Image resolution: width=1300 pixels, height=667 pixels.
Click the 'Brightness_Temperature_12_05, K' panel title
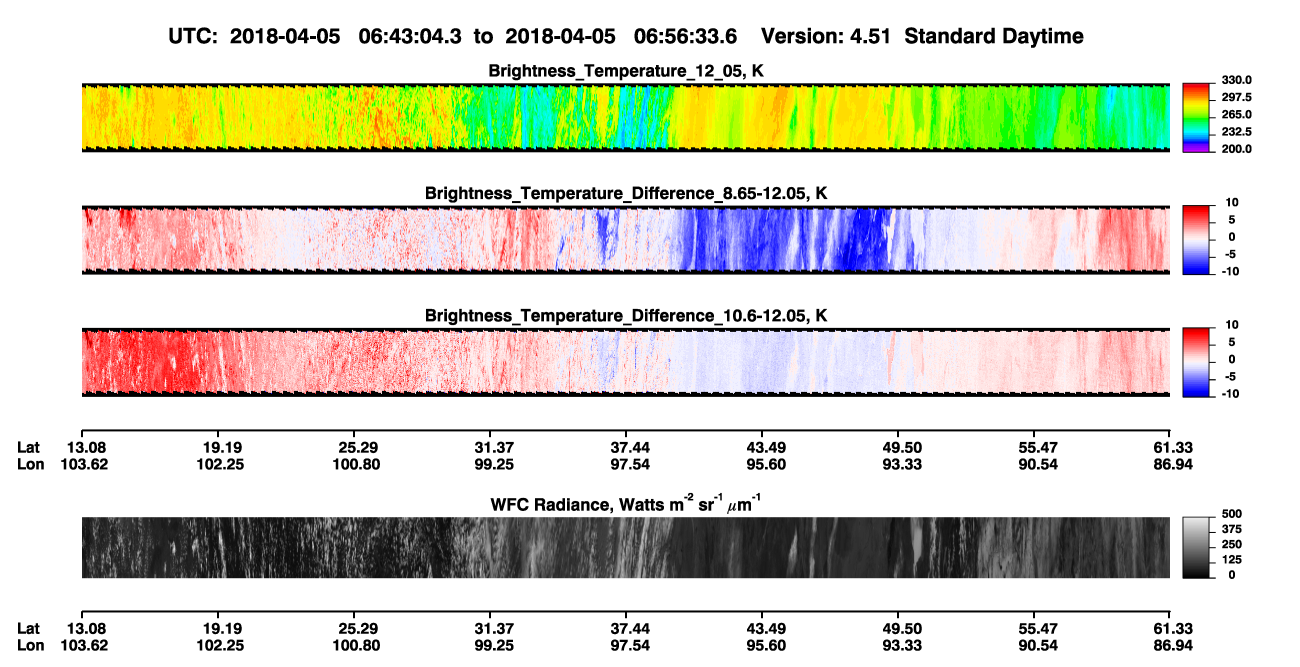click(626, 71)
